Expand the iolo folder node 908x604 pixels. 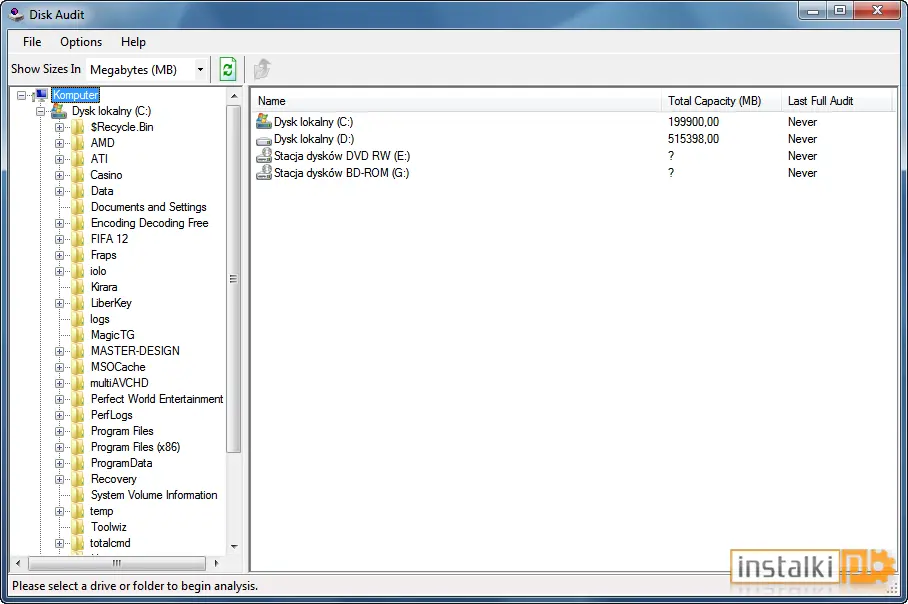(x=59, y=271)
